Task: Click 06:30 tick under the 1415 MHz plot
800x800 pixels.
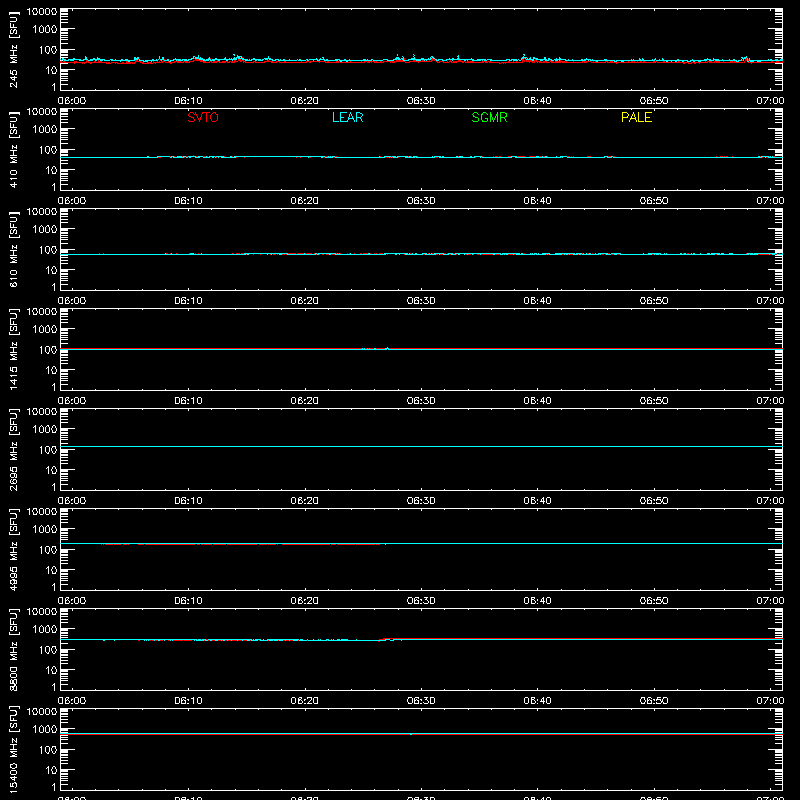Action: [x=421, y=401]
